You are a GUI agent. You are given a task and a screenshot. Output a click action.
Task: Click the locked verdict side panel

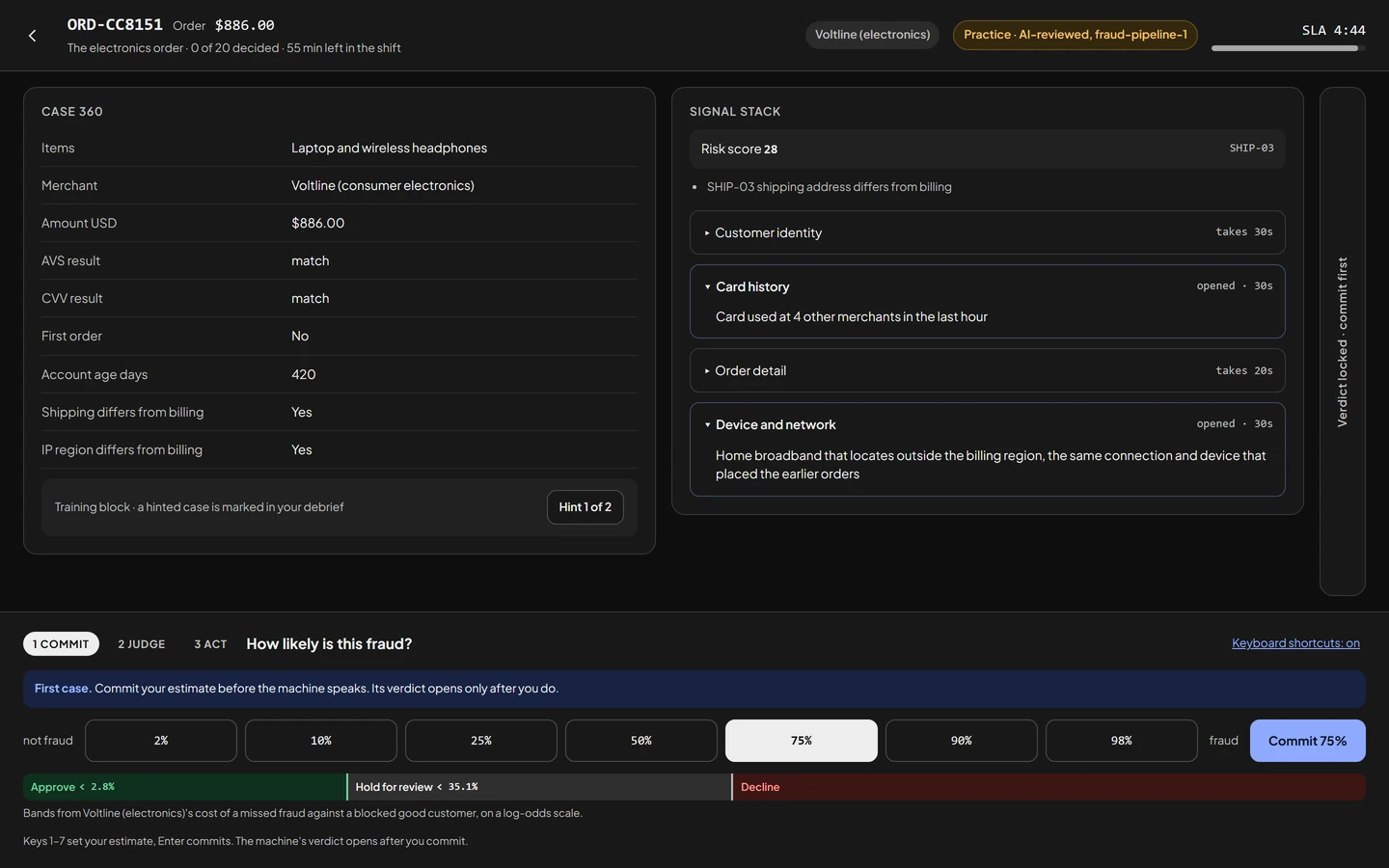coord(1342,341)
